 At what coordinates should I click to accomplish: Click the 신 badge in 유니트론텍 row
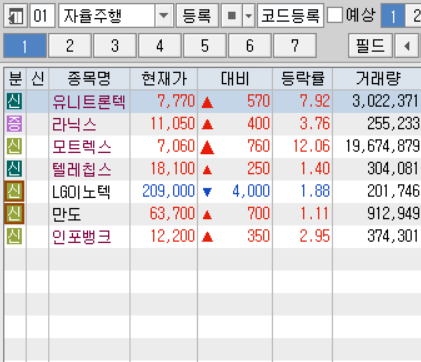tap(14, 101)
